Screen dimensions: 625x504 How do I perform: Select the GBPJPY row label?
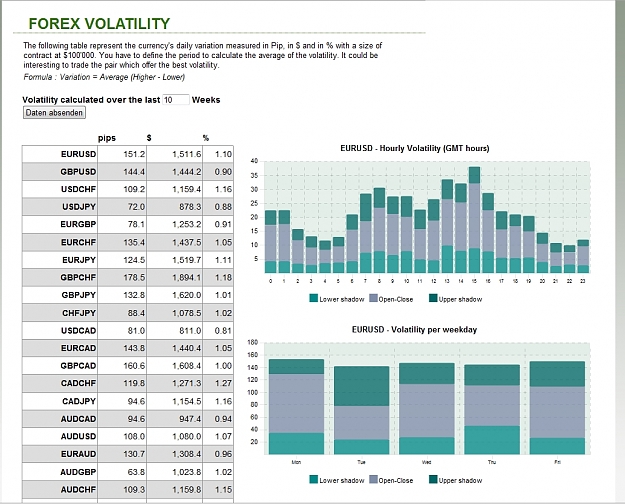tap(79, 295)
